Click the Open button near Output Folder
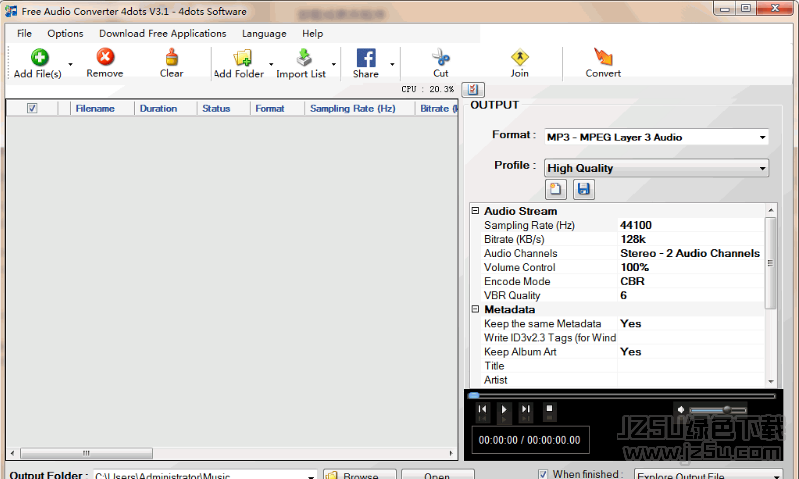Viewport: 799px width, 479px height. click(x=437, y=474)
